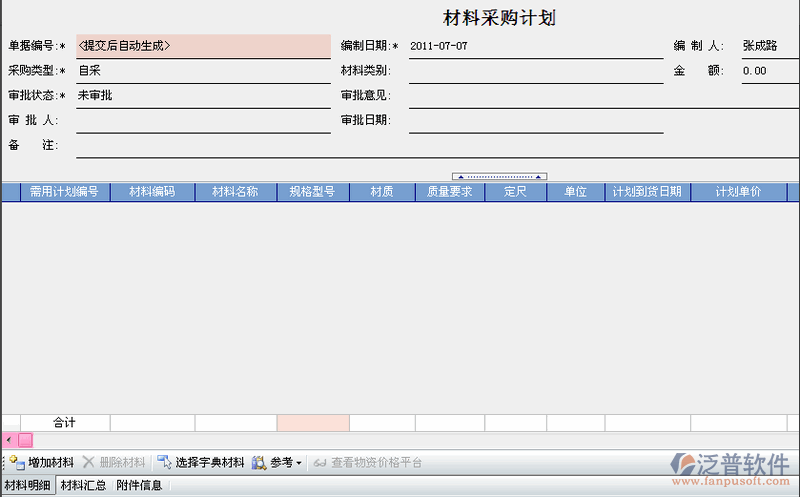Click the 参考 reference search icon
This screenshot has width=800, height=497.
point(259,463)
